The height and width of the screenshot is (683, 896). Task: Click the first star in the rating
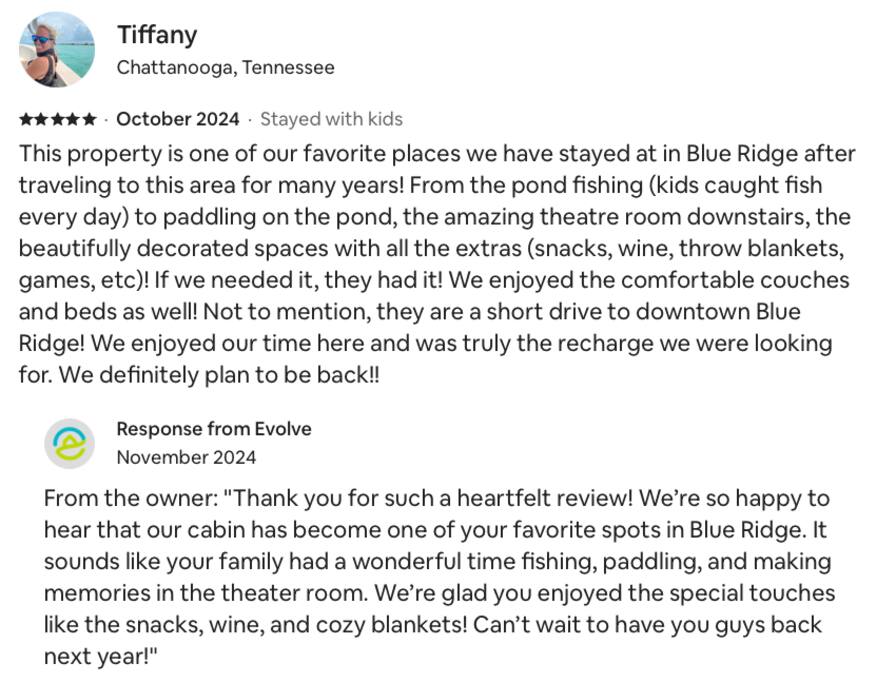coord(26,120)
